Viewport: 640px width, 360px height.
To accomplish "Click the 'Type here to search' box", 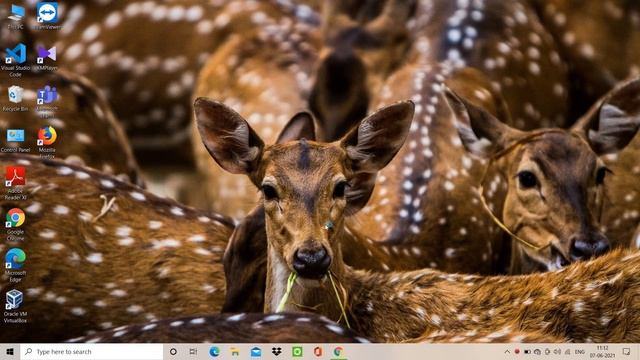I will point(92,352).
